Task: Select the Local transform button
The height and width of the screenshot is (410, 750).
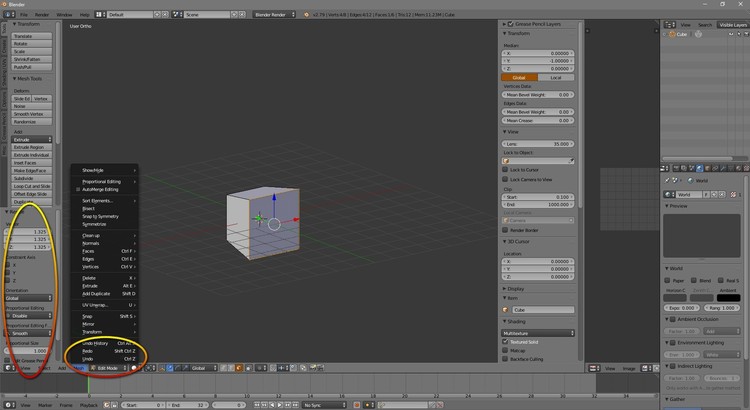Action: click(x=556, y=78)
